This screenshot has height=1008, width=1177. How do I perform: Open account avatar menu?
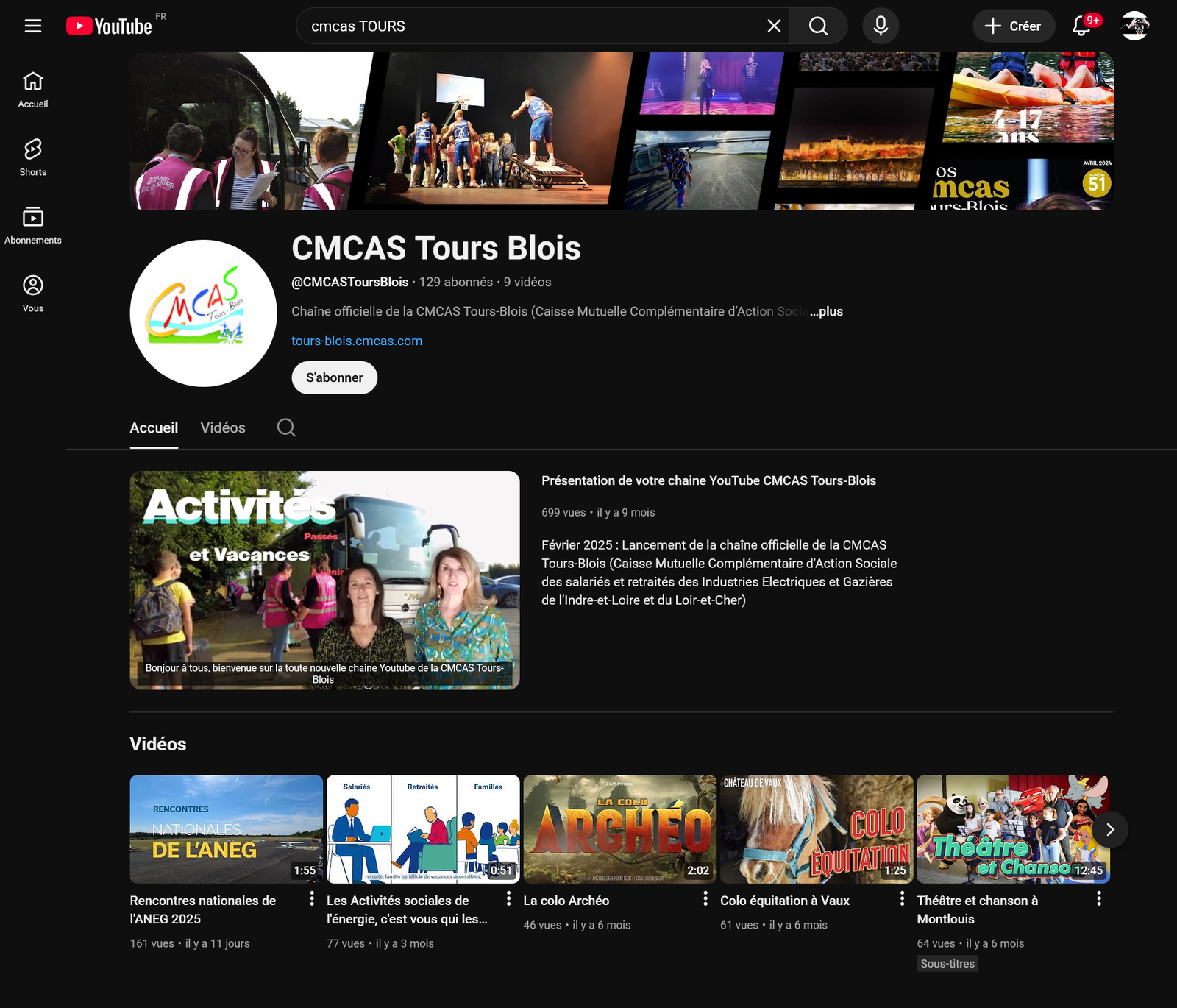[x=1134, y=26]
